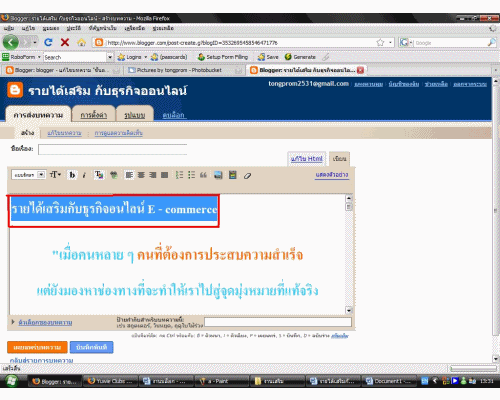Align text left in the editor
Image resolution: width=500 pixels, height=400 pixels.
129,175
